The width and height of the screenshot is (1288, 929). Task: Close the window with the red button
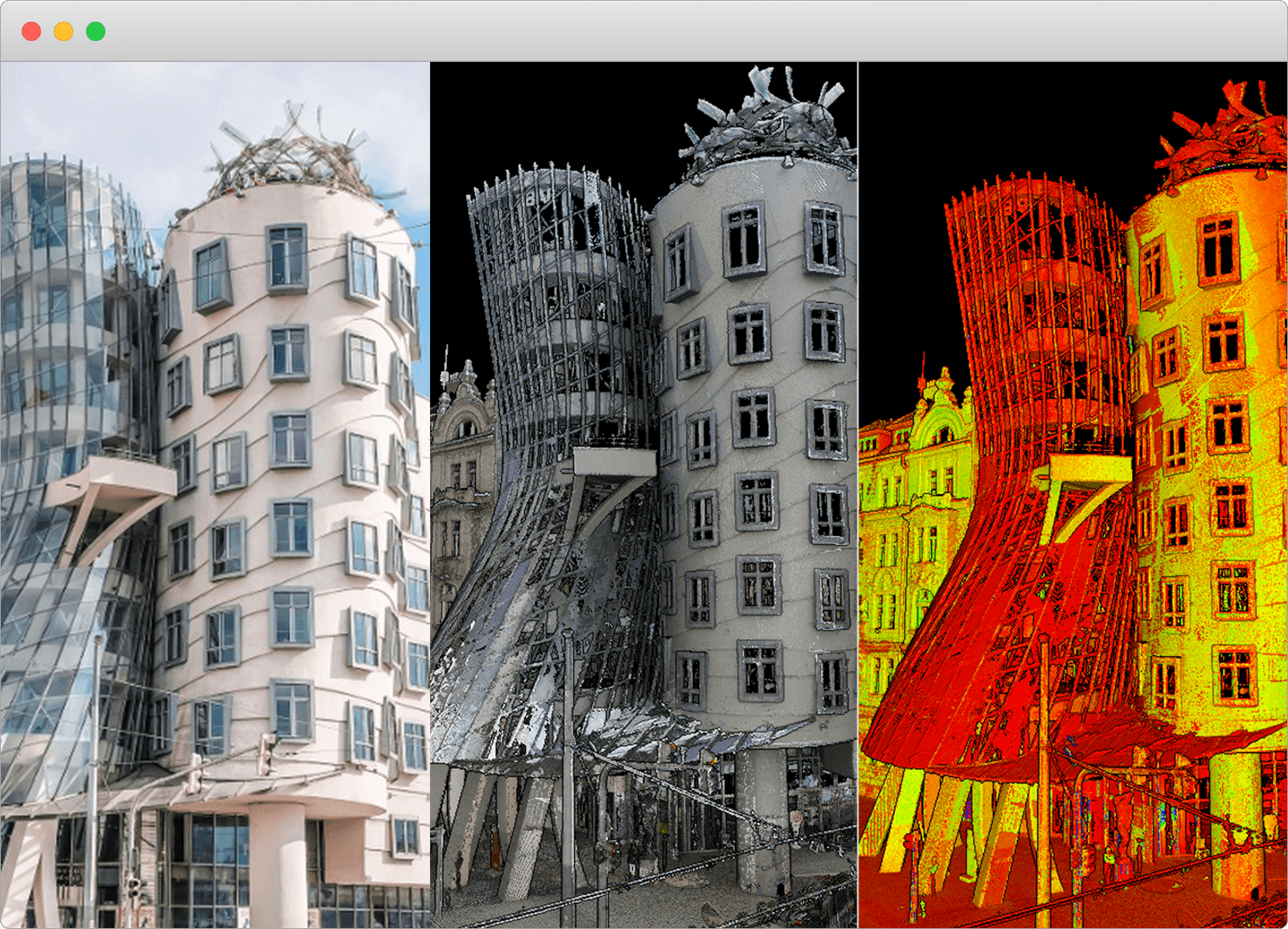coord(31,31)
